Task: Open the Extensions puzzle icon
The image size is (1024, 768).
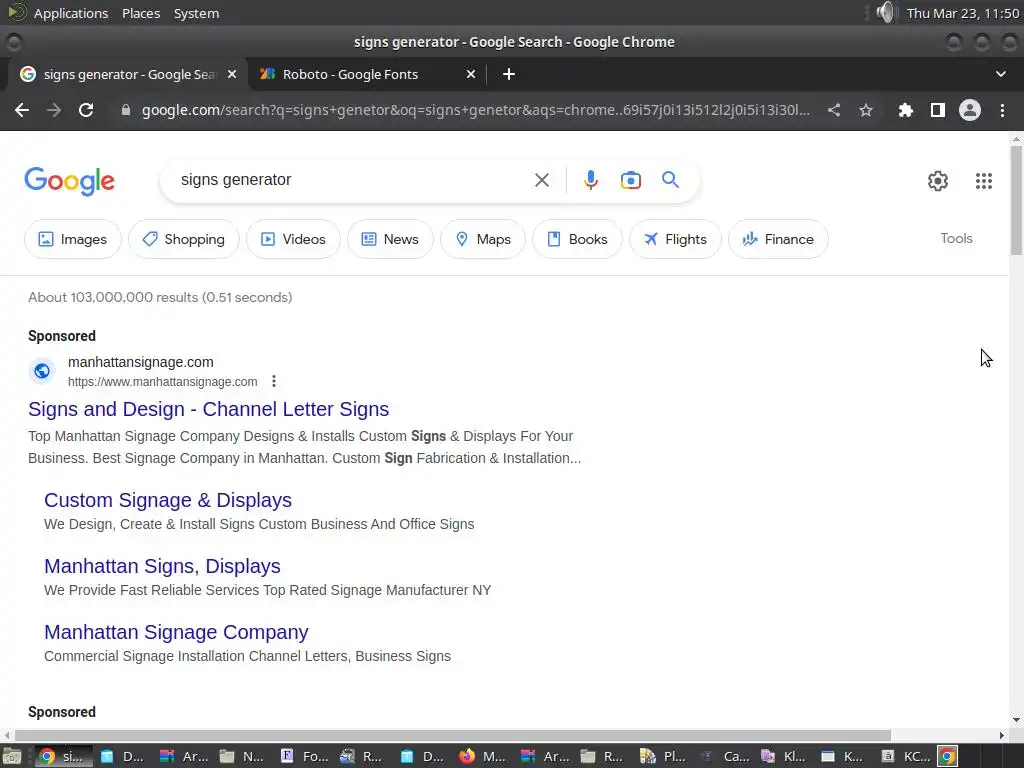Action: coord(905,110)
